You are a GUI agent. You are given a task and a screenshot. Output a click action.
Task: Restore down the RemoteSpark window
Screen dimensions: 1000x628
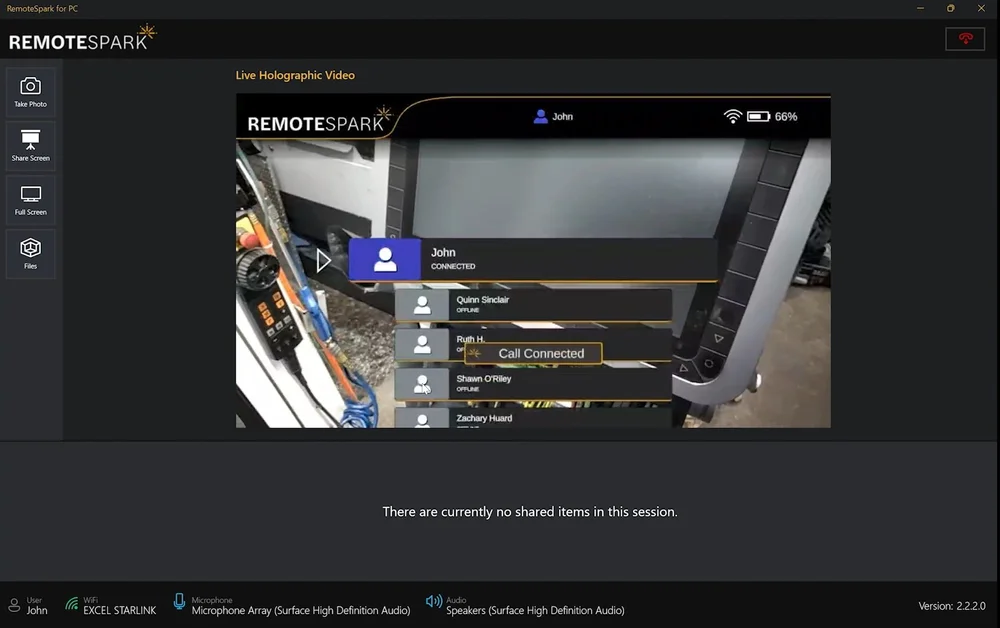pyautogui.click(x=951, y=8)
